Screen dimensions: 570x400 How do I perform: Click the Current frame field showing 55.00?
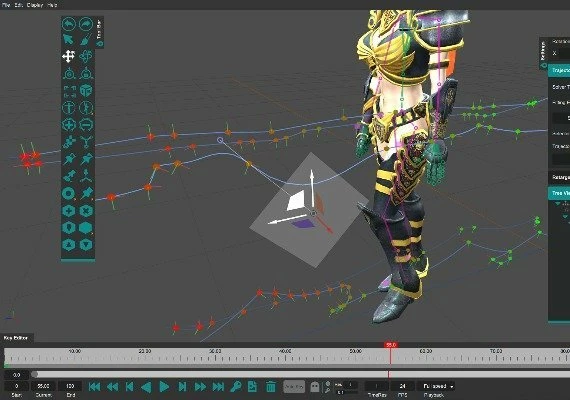(43, 386)
